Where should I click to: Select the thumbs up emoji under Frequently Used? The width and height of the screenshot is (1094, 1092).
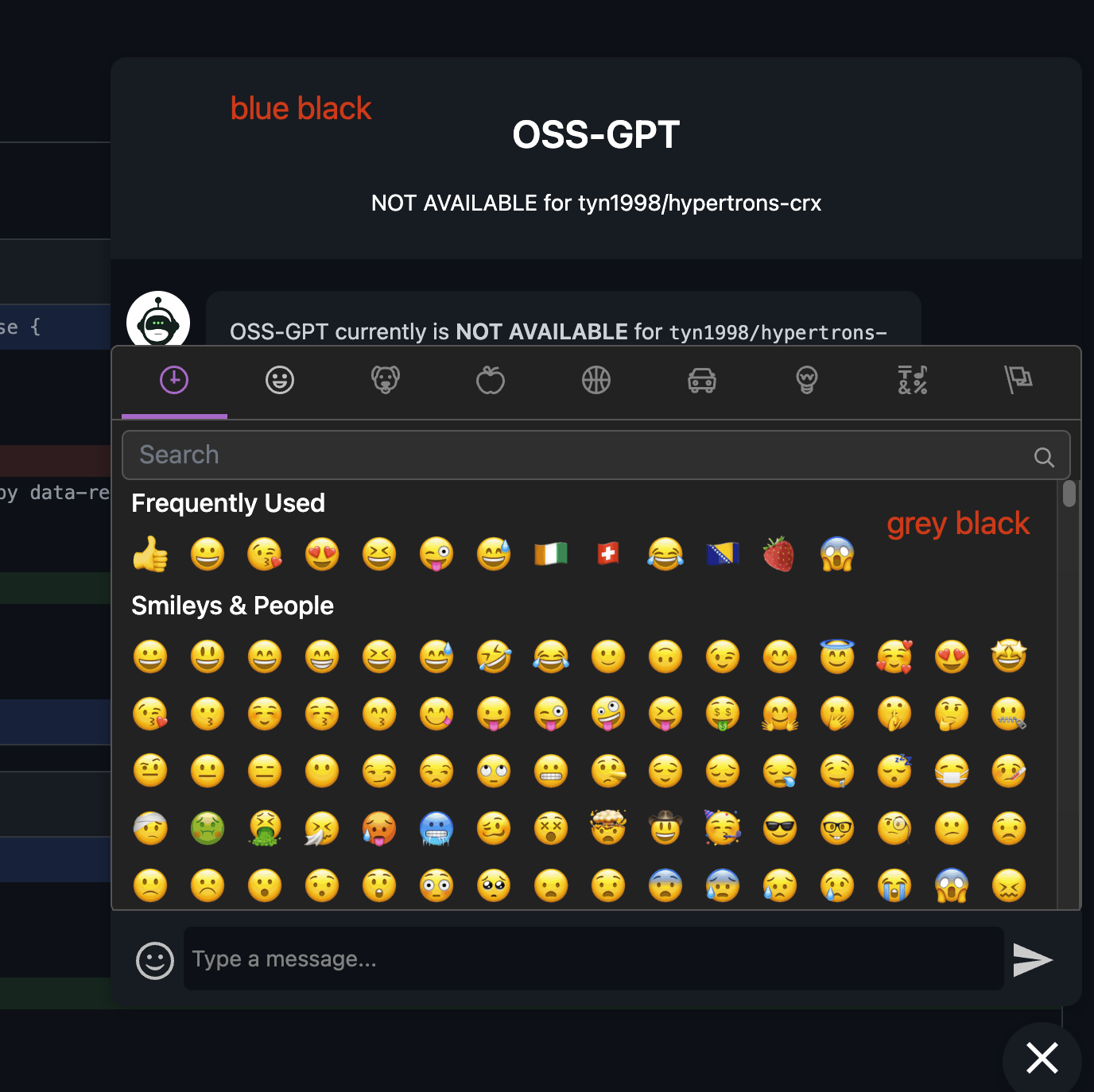pos(151,554)
